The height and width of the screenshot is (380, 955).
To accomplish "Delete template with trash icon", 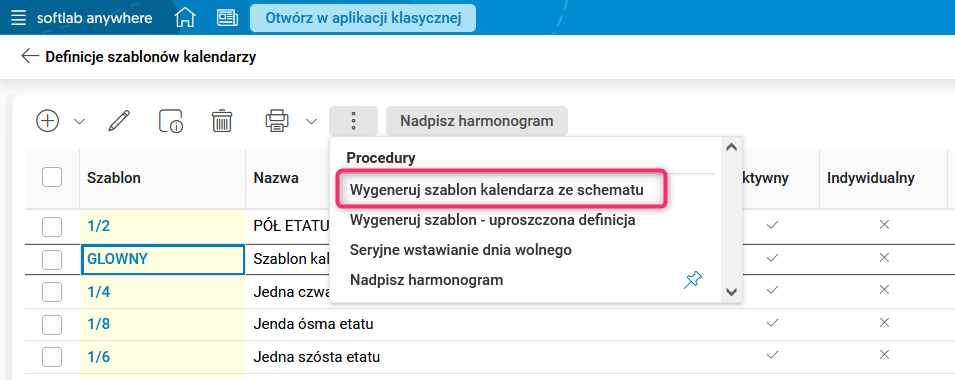I will [222, 121].
